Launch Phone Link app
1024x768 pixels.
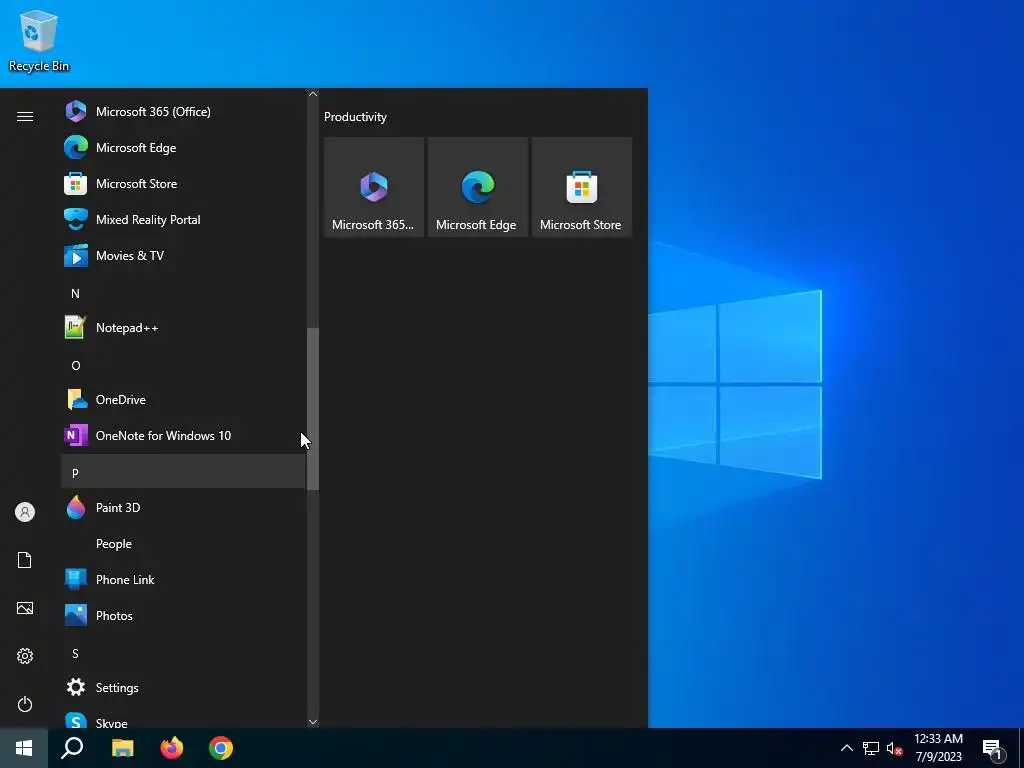tap(184, 579)
